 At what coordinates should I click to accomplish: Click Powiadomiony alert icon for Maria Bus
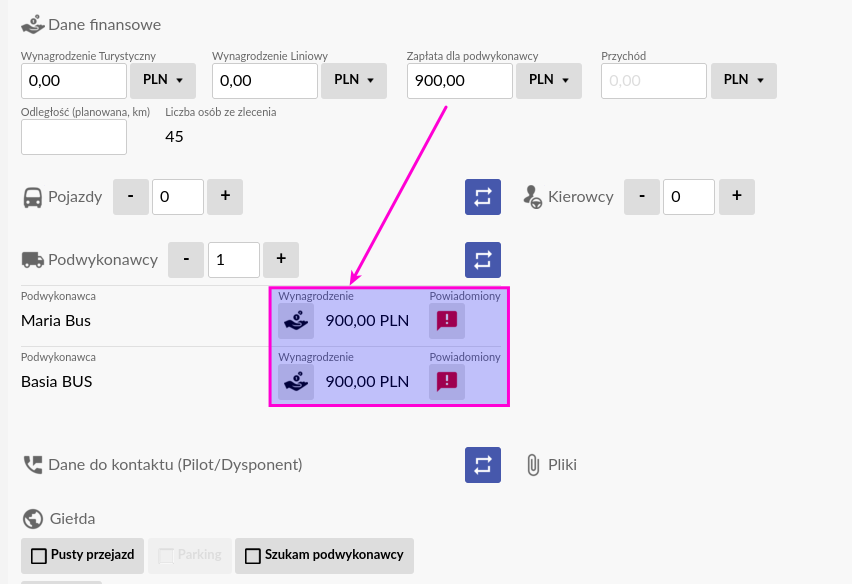coord(447,321)
